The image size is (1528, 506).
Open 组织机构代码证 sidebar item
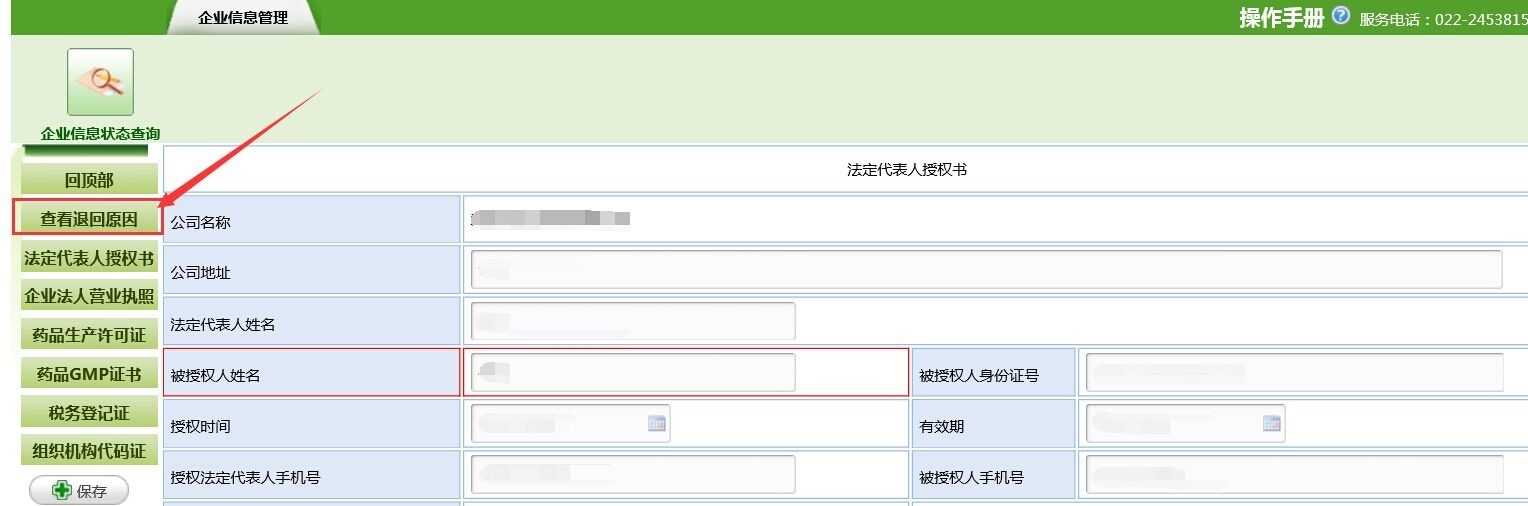pyautogui.click(x=89, y=451)
